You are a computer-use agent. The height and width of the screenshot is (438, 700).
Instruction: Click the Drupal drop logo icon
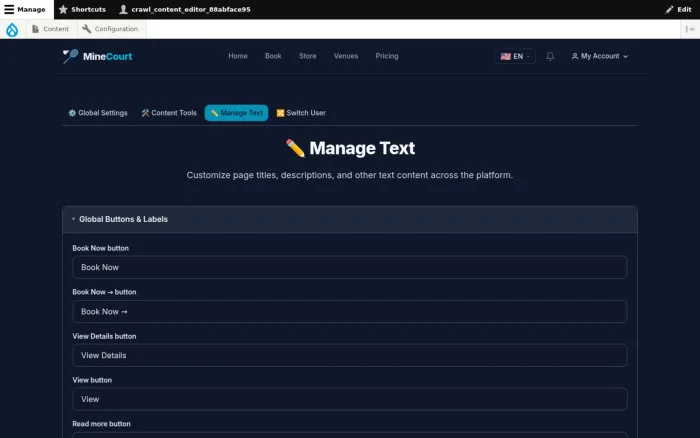coord(12,29)
